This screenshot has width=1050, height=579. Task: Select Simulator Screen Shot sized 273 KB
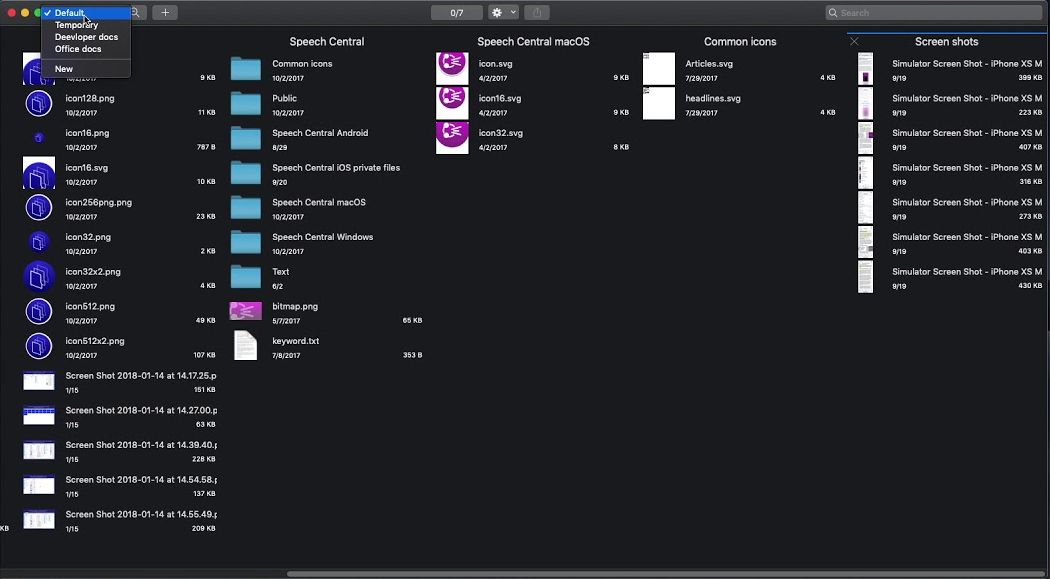(950, 209)
